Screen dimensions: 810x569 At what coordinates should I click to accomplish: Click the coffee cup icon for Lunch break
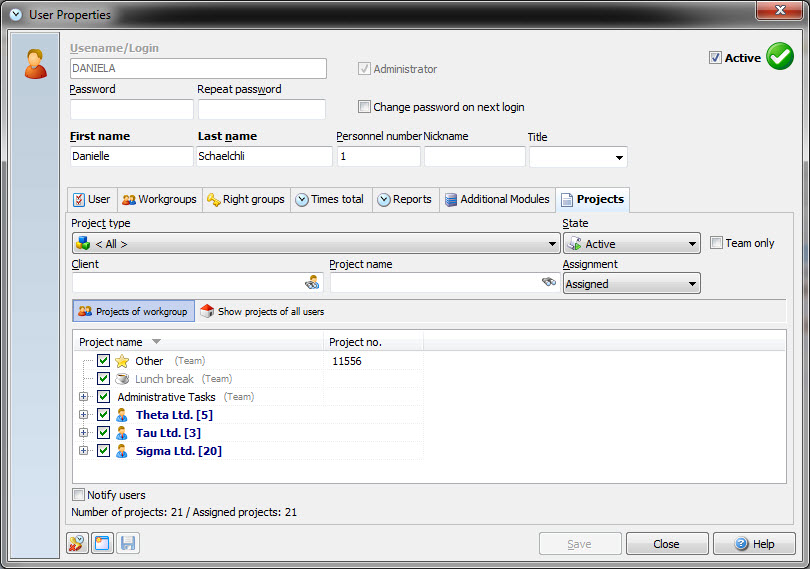(122, 379)
